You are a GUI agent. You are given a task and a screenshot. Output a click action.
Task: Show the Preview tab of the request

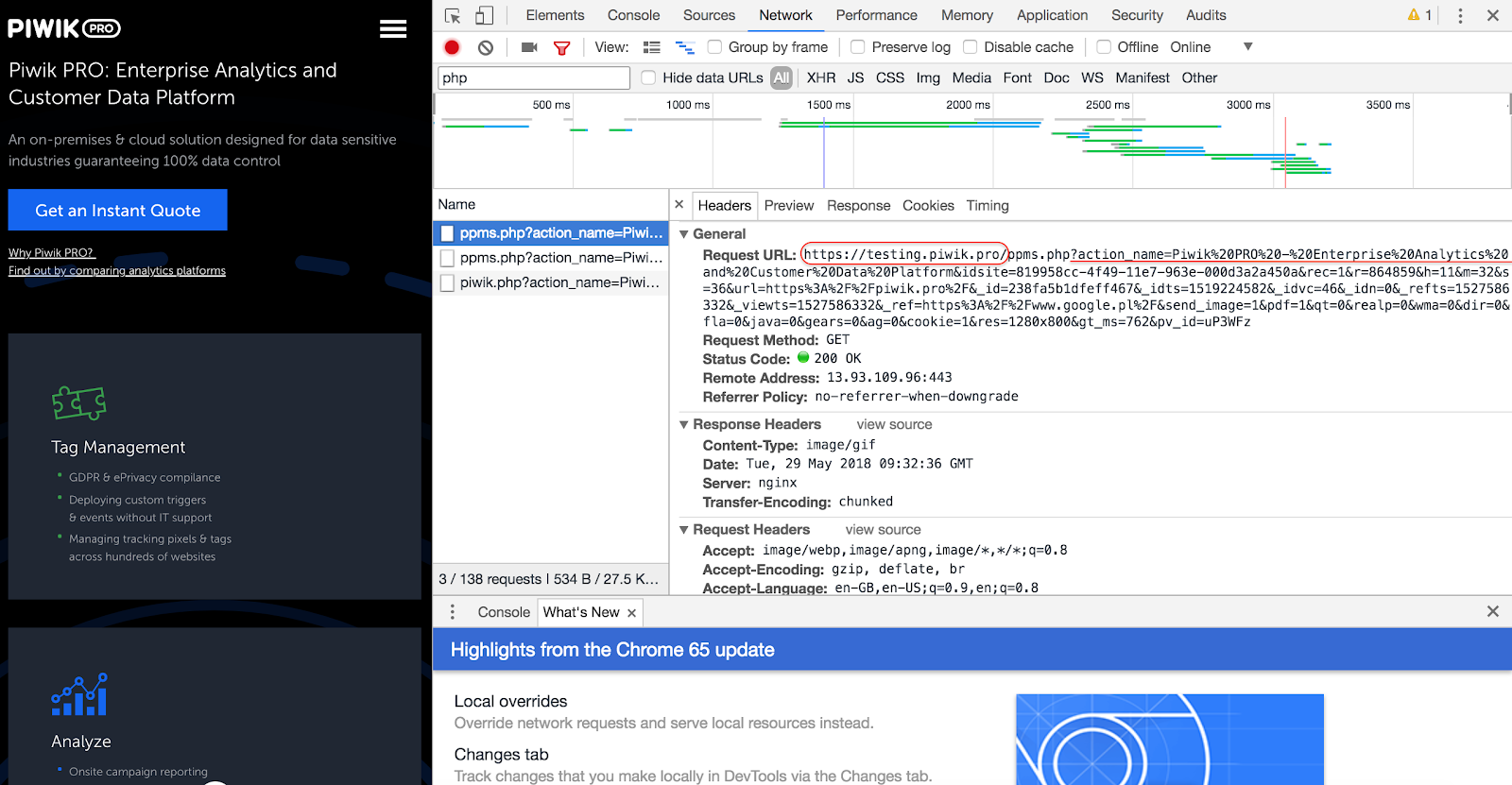(x=789, y=205)
